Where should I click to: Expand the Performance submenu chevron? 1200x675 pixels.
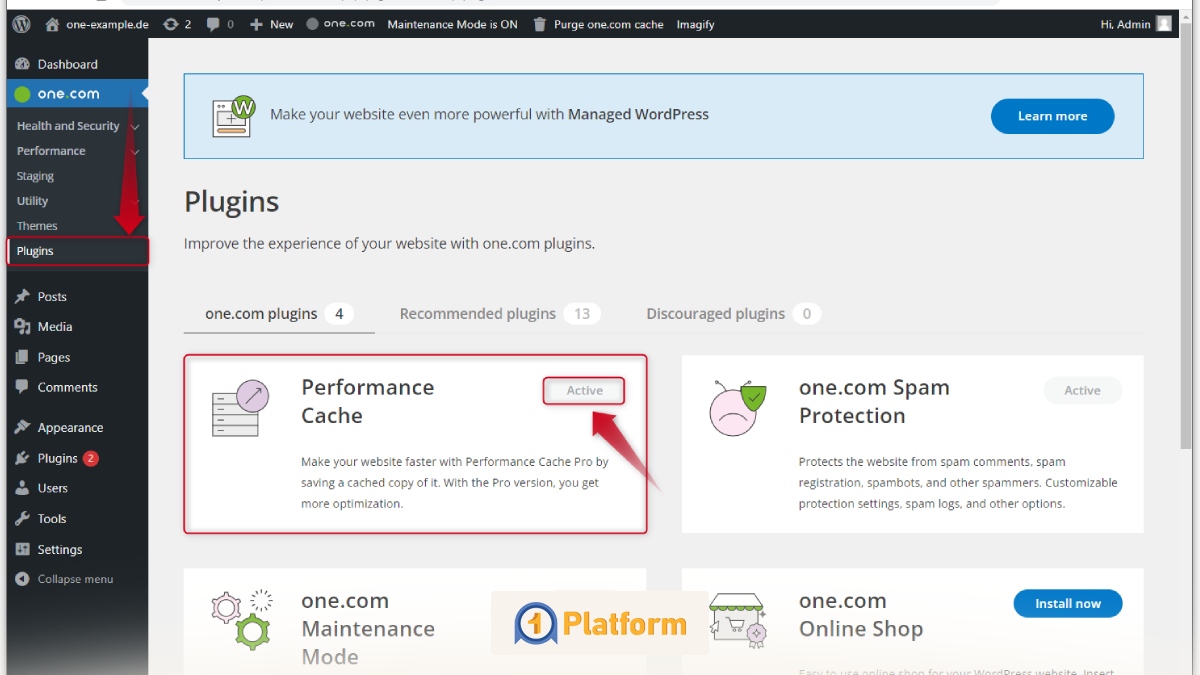pyautogui.click(x=135, y=151)
